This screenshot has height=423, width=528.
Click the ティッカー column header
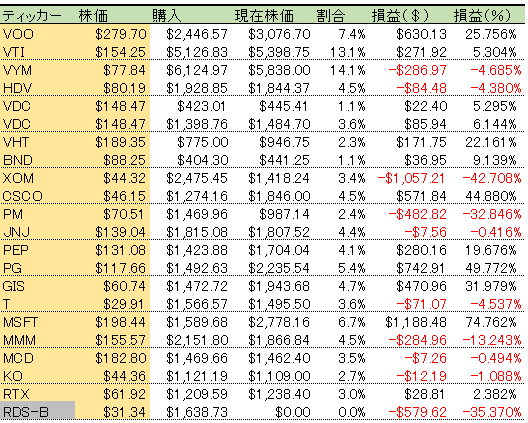coord(32,16)
